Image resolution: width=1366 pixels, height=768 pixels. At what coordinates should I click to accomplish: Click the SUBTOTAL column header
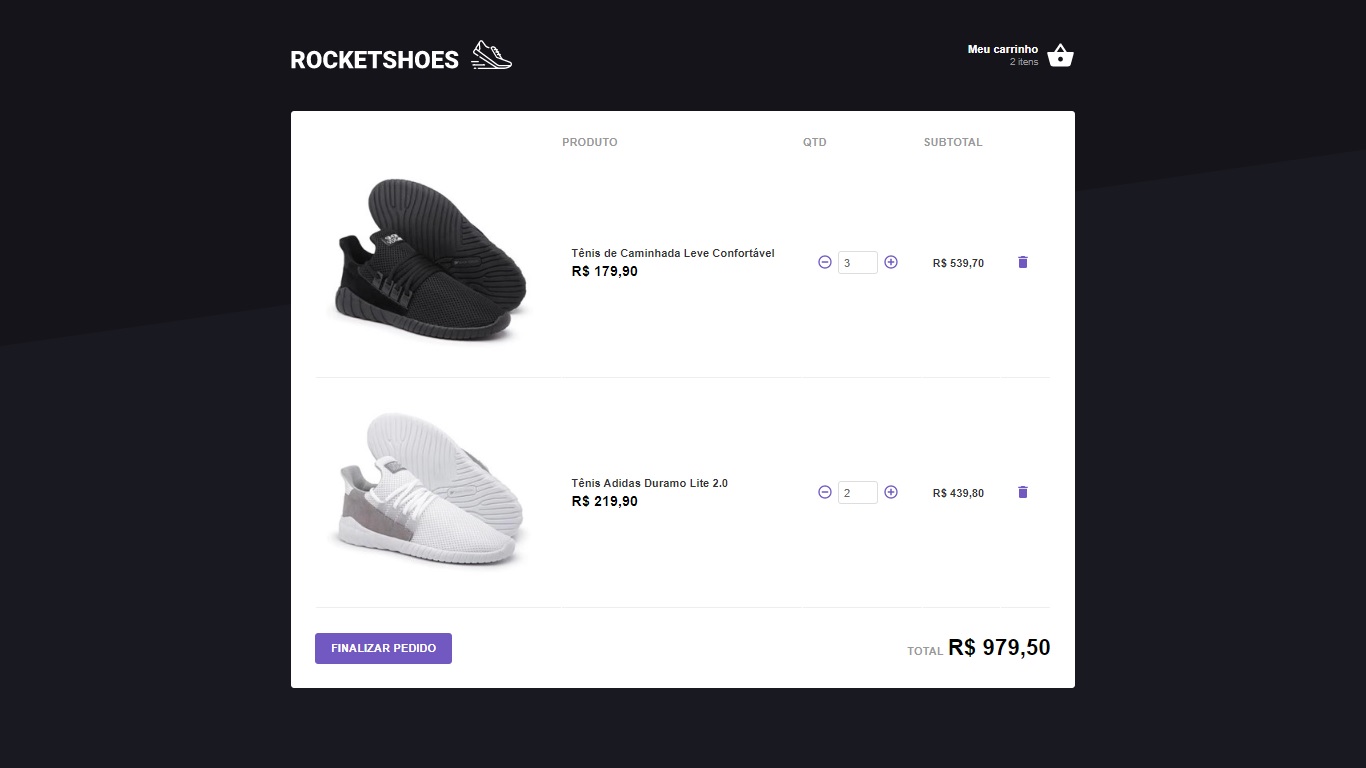[x=952, y=142]
